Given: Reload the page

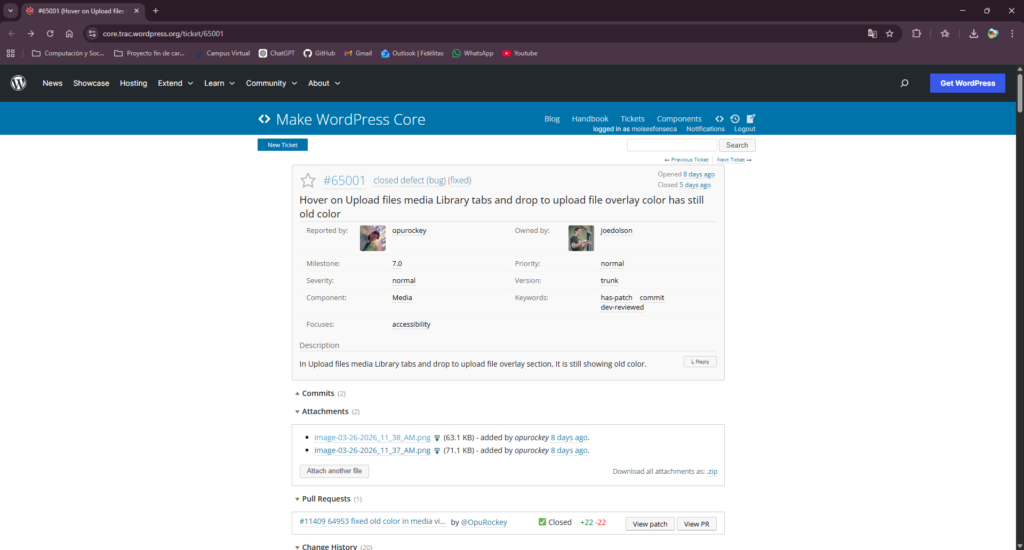Looking at the screenshot, I should coord(50,33).
